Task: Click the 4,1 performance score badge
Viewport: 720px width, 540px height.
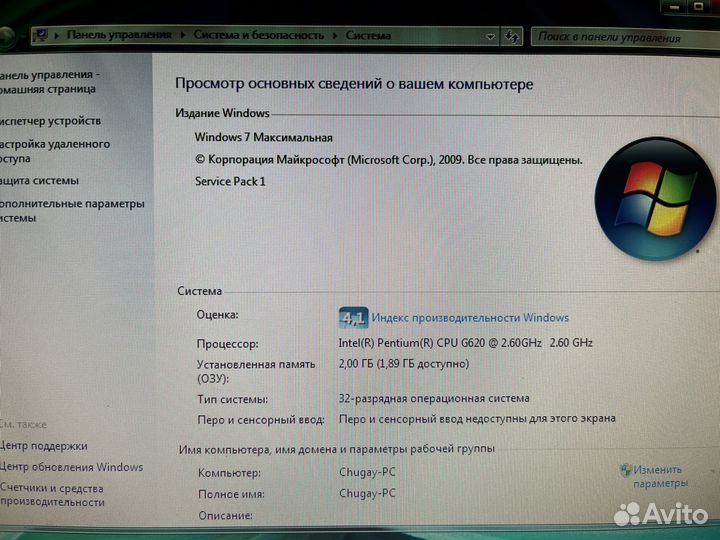Action: pyautogui.click(x=354, y=318)
